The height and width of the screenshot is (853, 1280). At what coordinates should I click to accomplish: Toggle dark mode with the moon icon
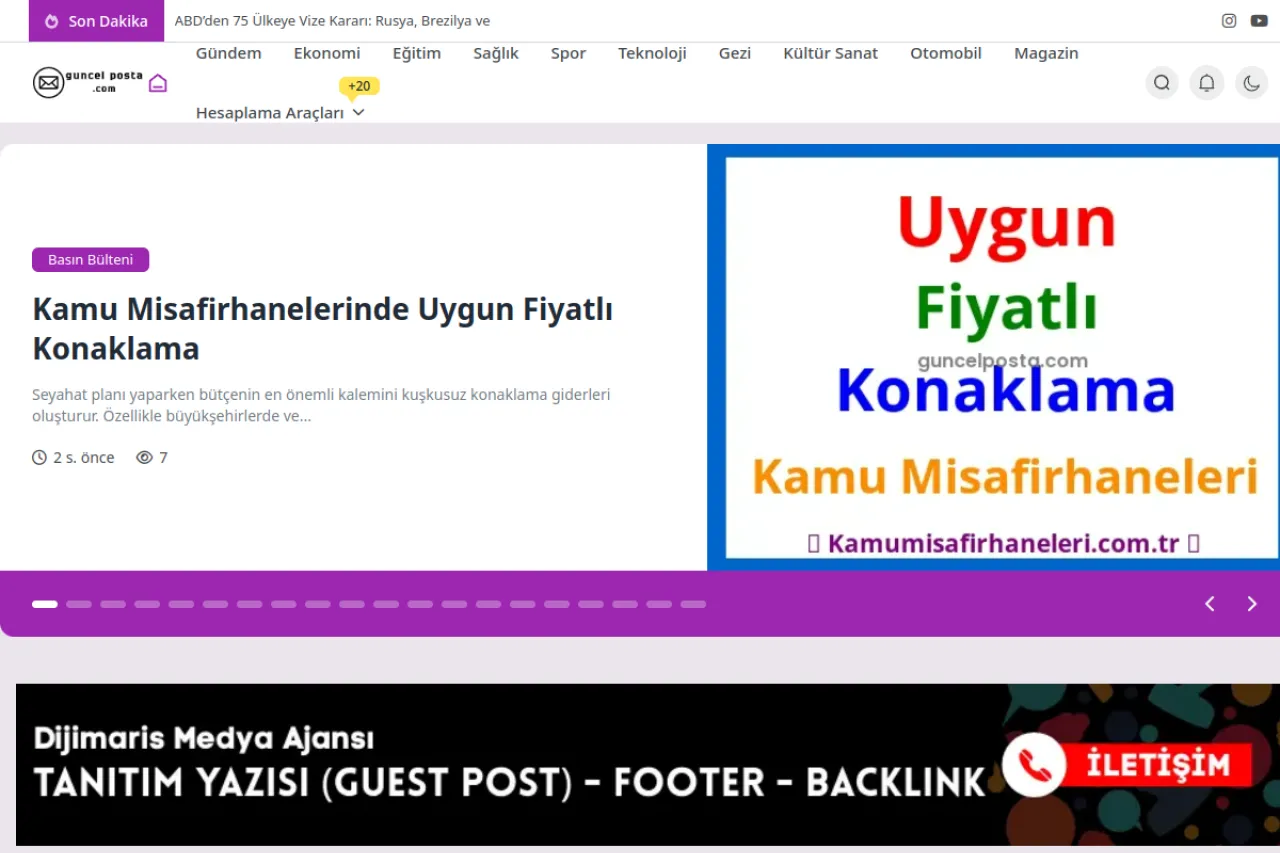[1251, 82]
